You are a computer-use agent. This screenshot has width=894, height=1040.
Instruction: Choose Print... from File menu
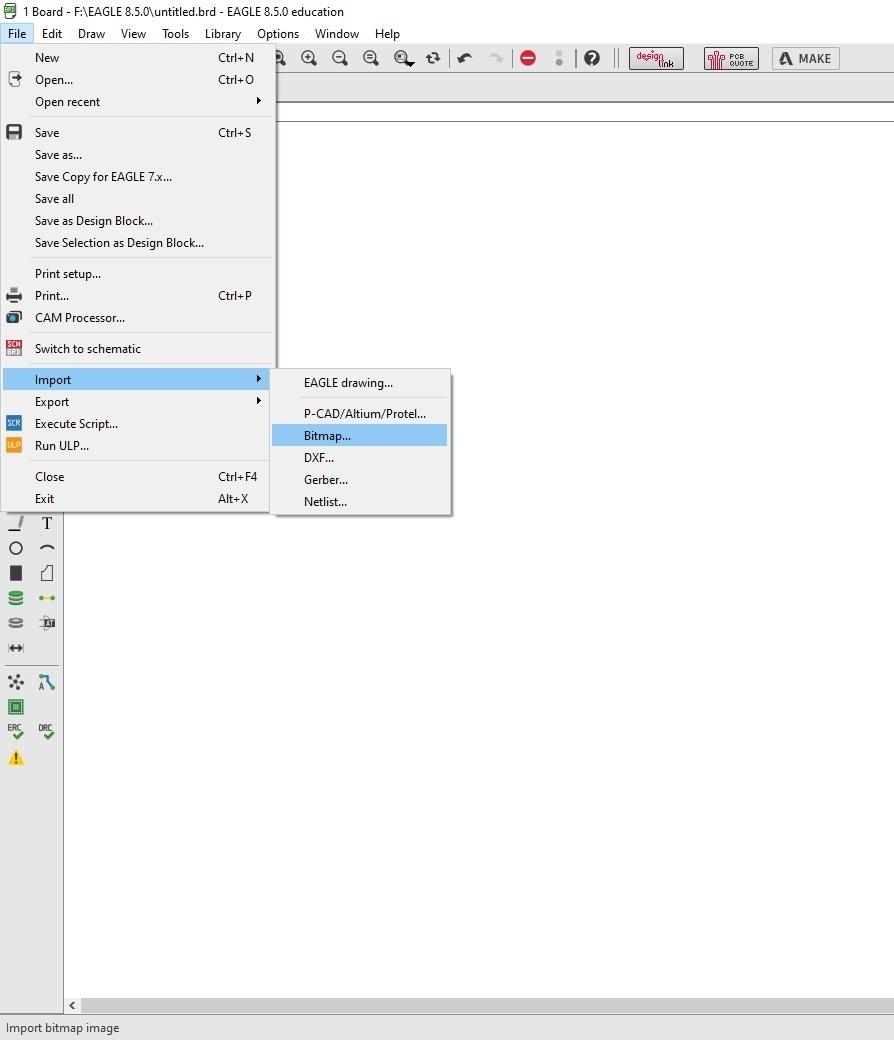(x=136, y=295)
